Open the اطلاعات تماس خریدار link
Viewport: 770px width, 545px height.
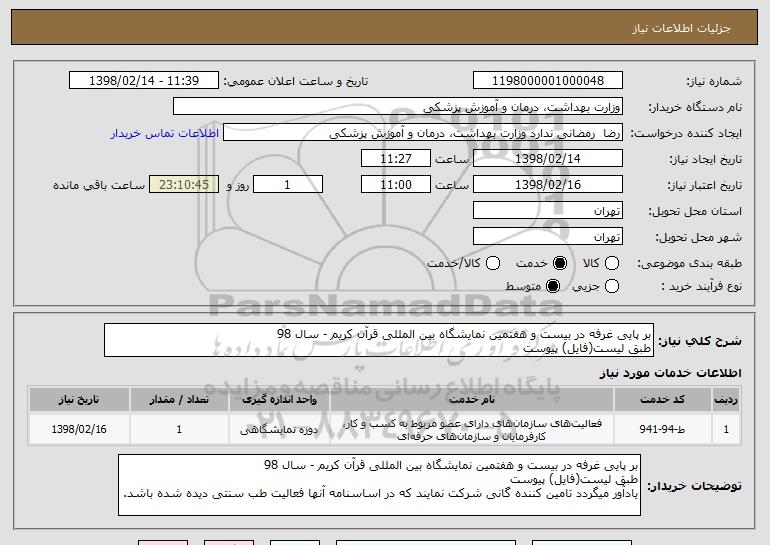(165, 134)
